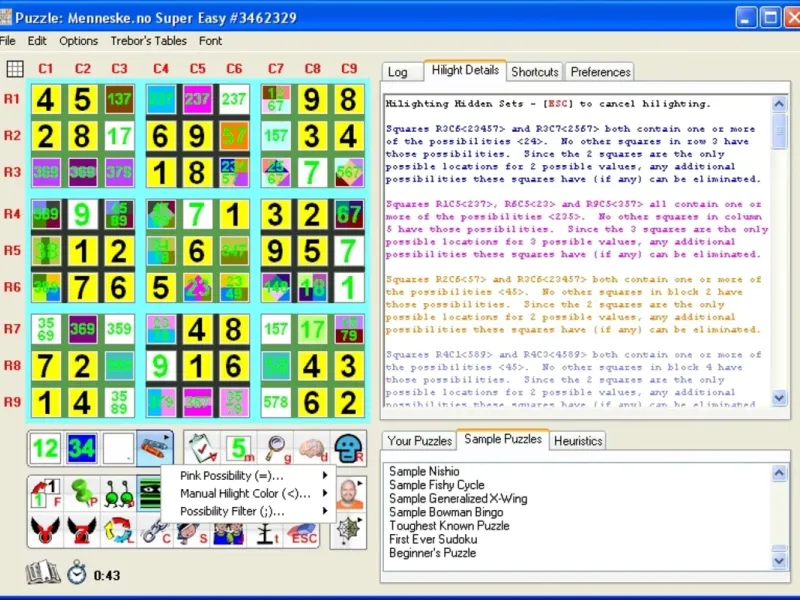The height and width of the screenshot is (600, 800).
Task: Switch to the Log tab
Action: point(403,72)
